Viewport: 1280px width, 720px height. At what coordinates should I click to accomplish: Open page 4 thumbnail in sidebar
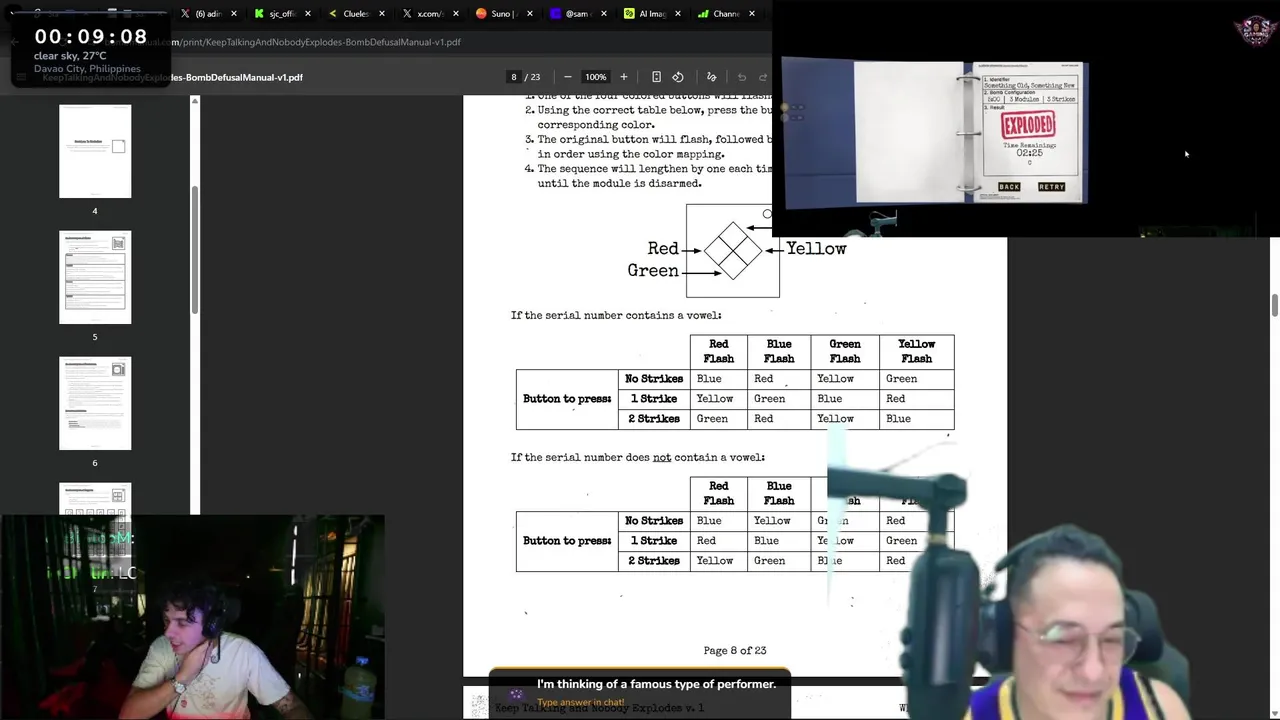point(95,151)
